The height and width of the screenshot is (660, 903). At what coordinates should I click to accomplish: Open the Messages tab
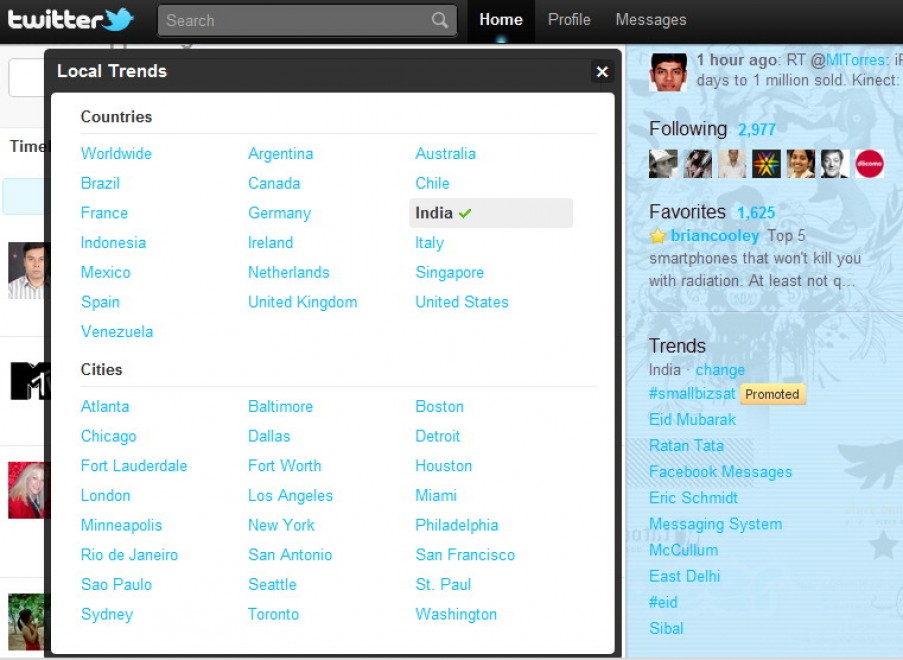click(651, 20)
